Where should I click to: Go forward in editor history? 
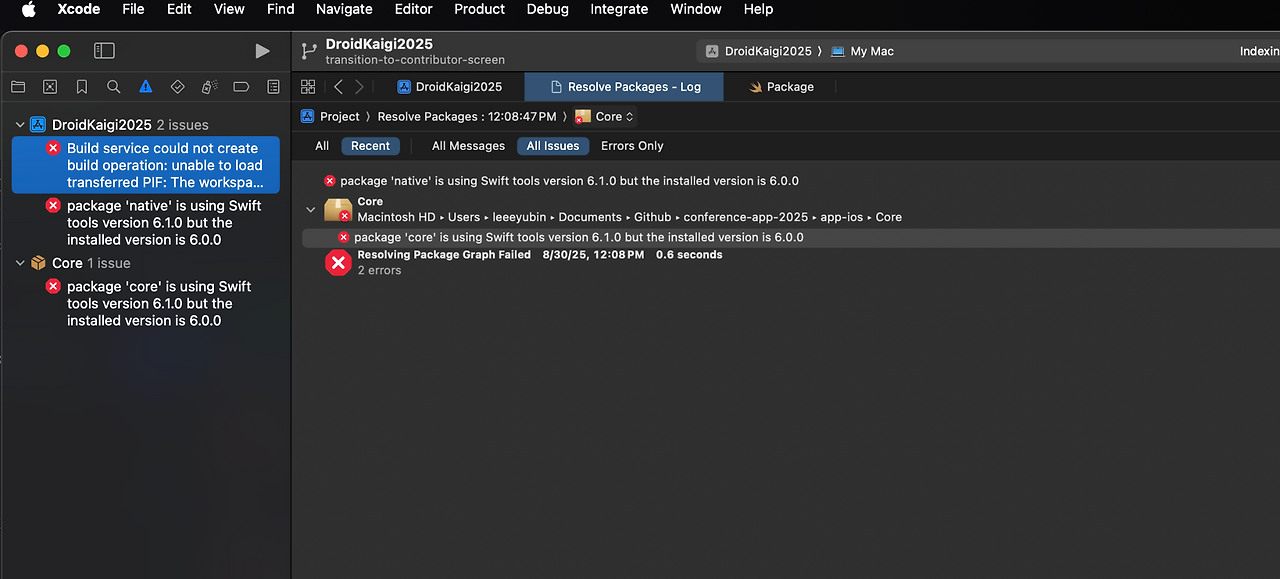tap(360, 87)
